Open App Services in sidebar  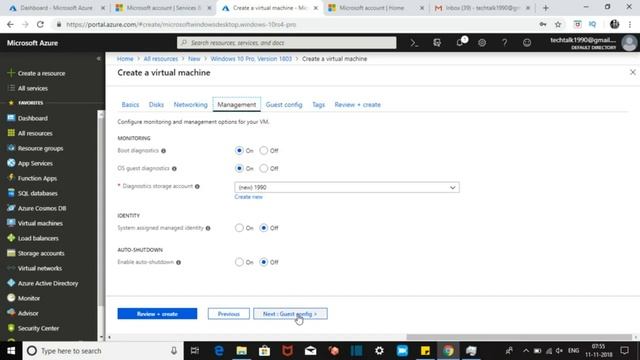pos(35,163)
